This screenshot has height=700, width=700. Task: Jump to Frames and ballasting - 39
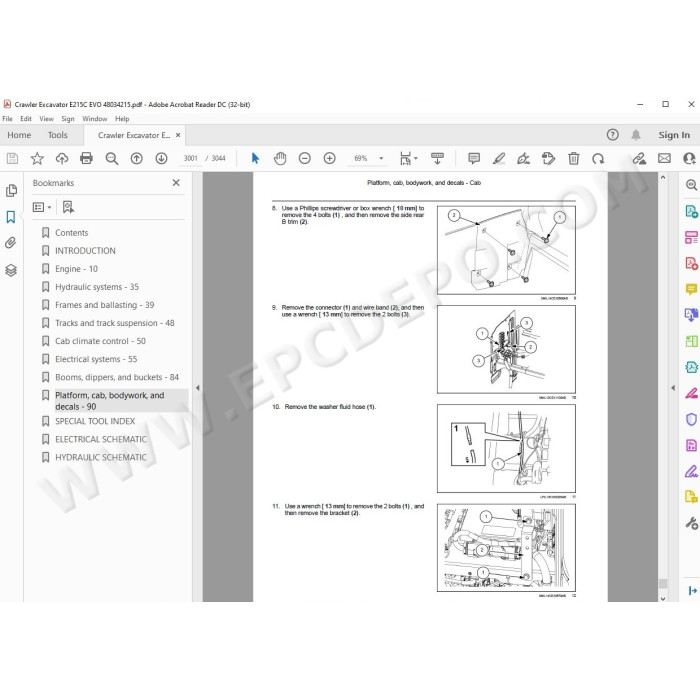[x=104, y=305]
